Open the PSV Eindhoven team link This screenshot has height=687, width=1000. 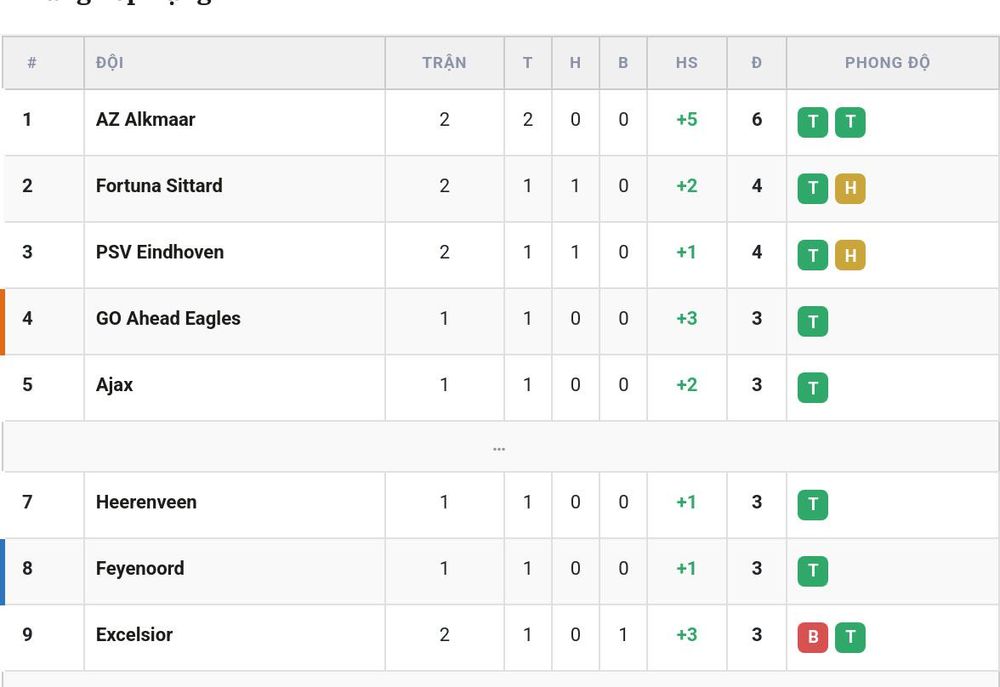(x=159, y=252)
